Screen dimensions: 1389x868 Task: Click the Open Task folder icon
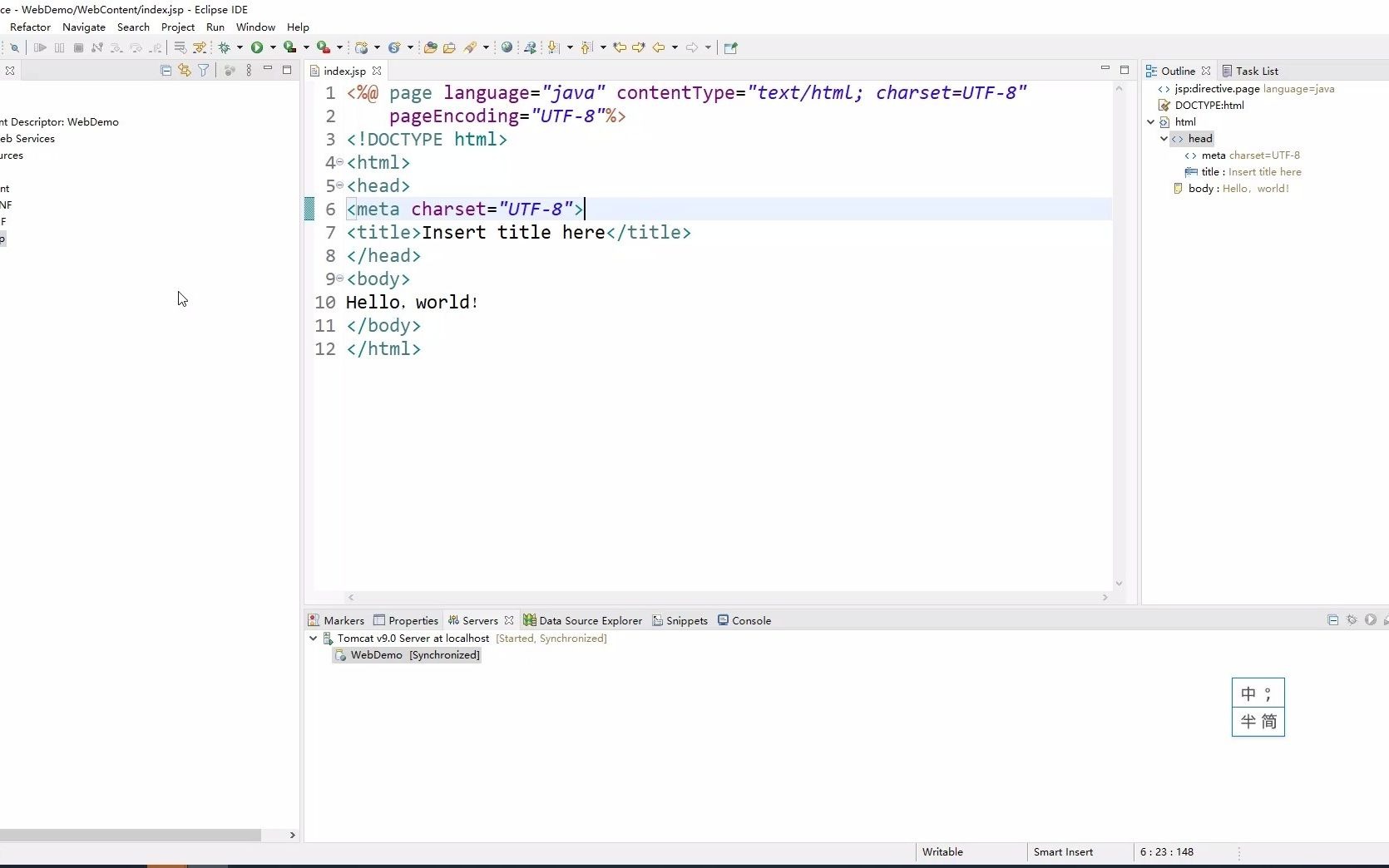tap(449, 47)
